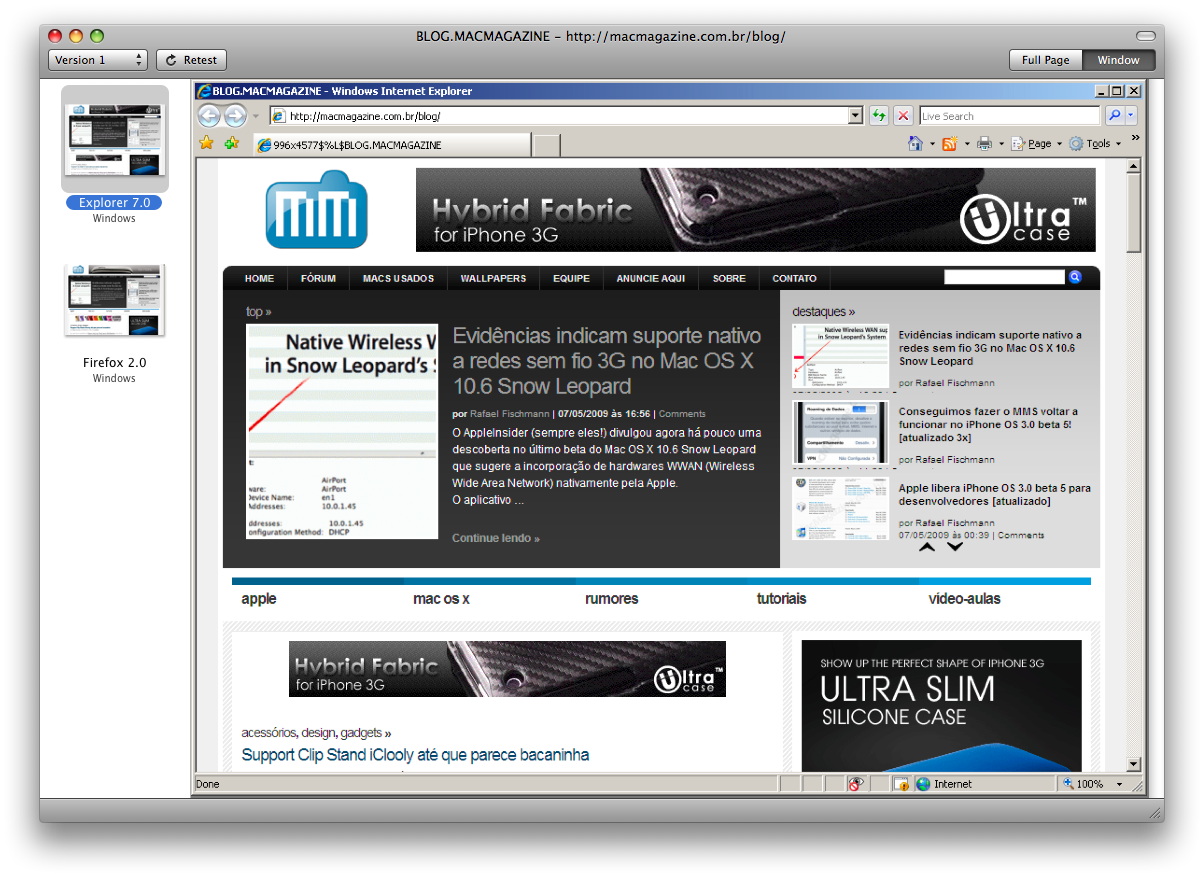1204x877 pixels.
Task: Click the Add to Favorites icon
Action: point(232,143)
